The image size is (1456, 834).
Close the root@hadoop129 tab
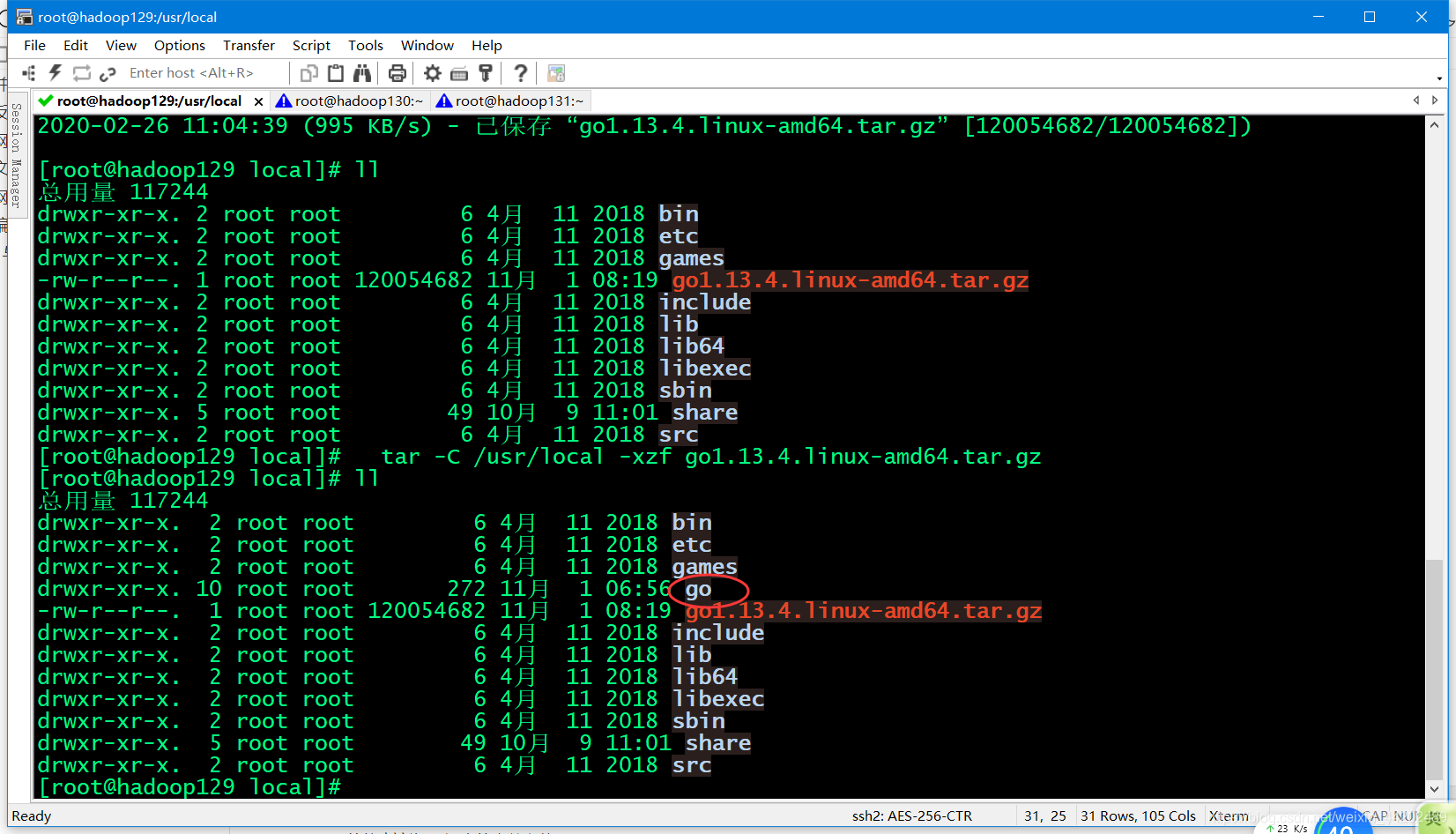click(258, 101)
